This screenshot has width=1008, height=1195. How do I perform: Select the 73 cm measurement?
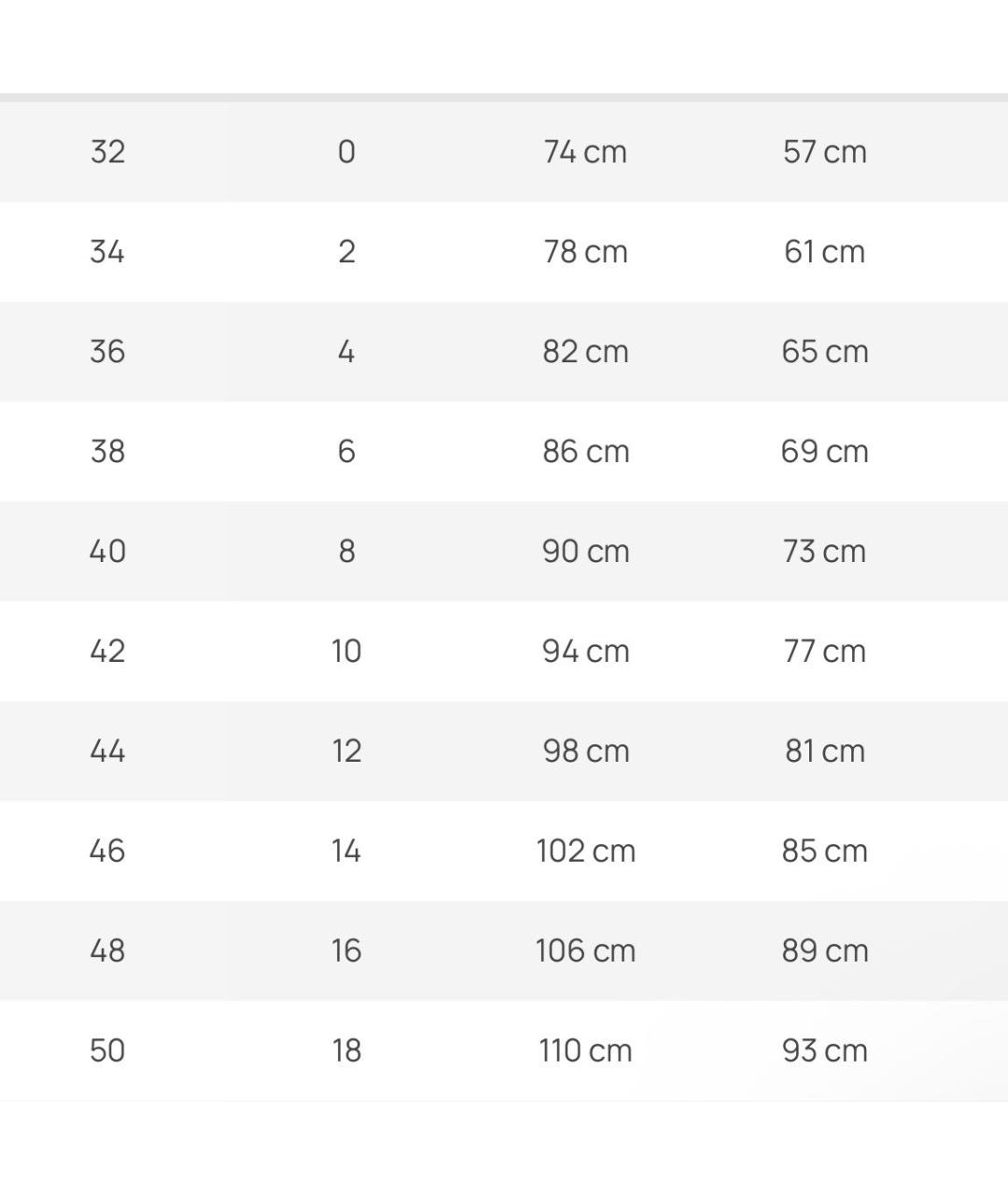pyautogui.click(x=825, y=551)
